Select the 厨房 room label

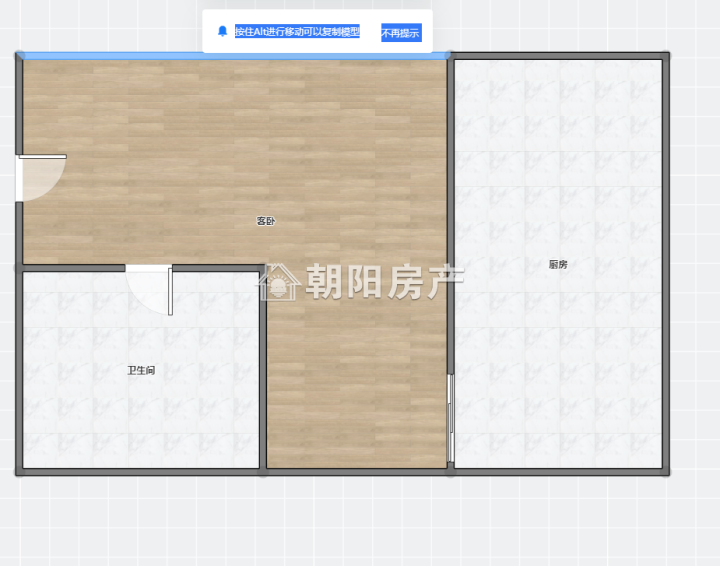(558, 265)
